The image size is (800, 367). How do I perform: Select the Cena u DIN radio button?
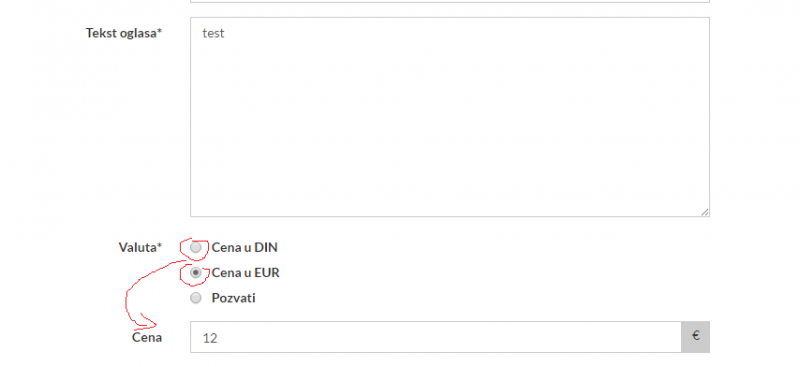click(196, 248)
